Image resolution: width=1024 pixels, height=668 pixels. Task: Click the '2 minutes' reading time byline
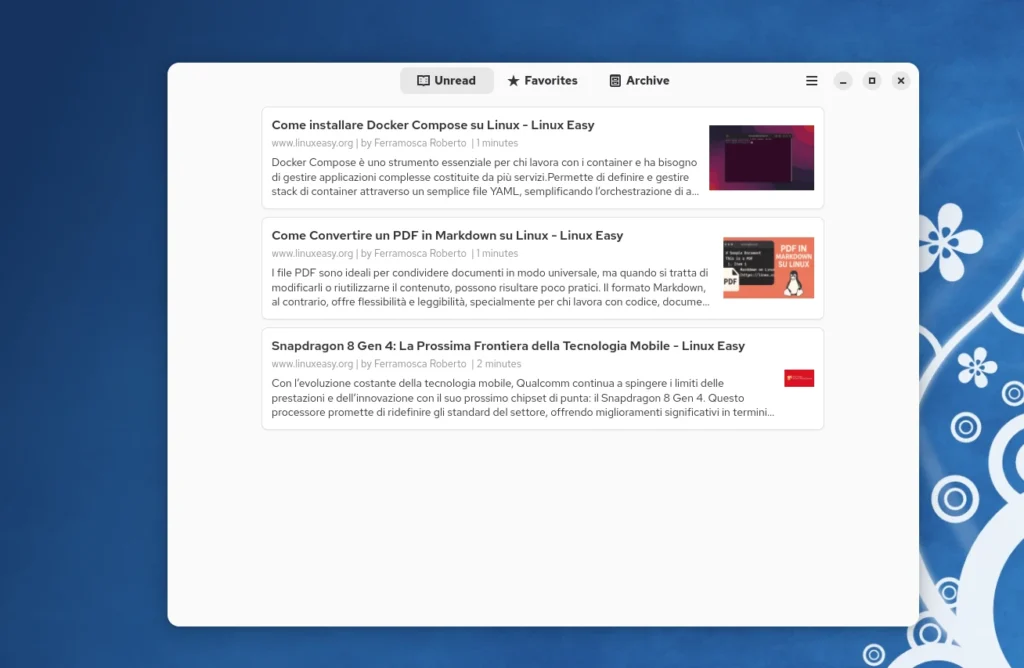click(498, 364)
